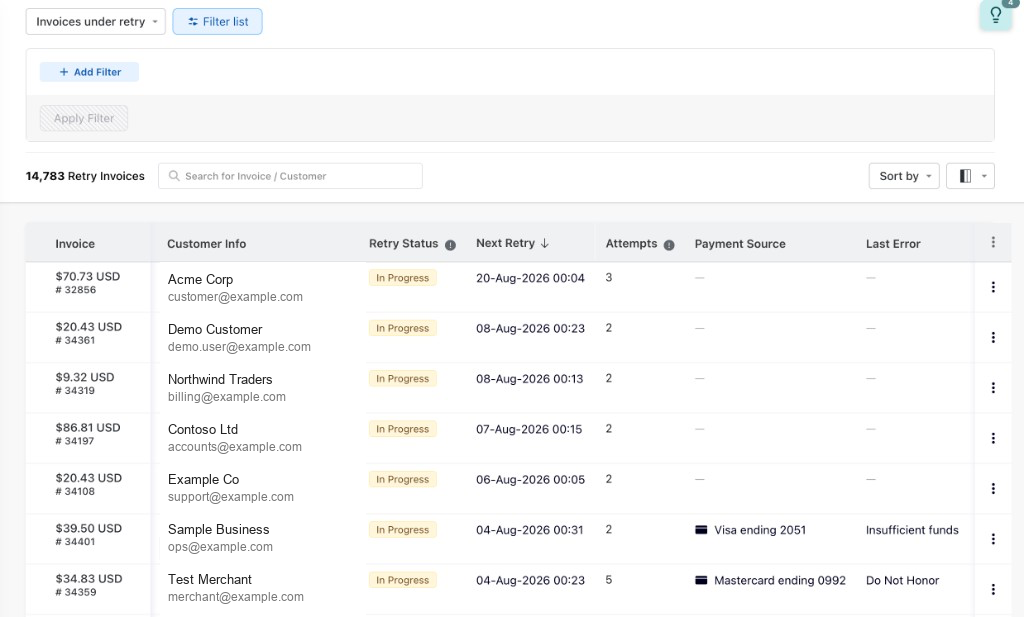Click email billing@example.com

tap(227, 397)
